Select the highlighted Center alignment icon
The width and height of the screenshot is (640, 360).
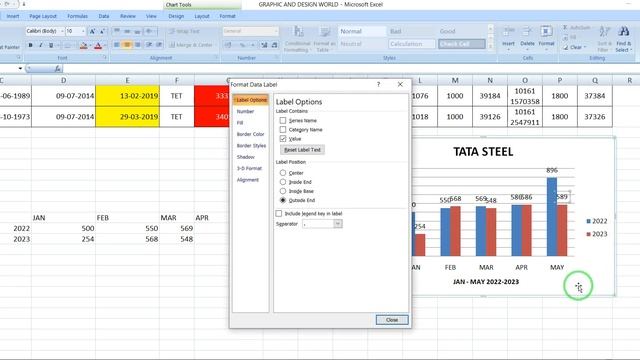click(x=127, y=44)
